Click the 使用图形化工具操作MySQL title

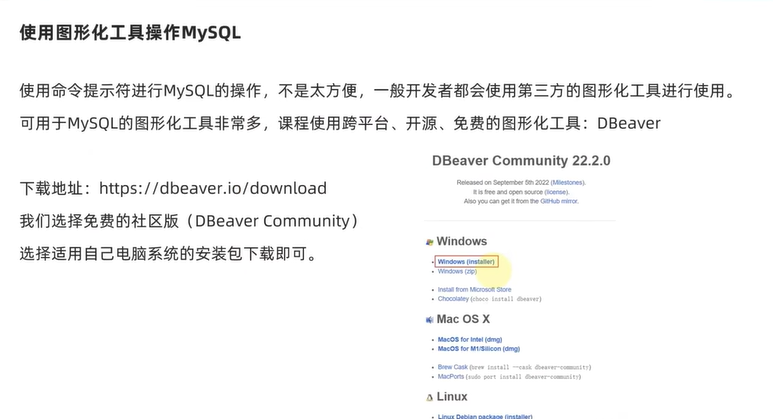coord(130,33)
